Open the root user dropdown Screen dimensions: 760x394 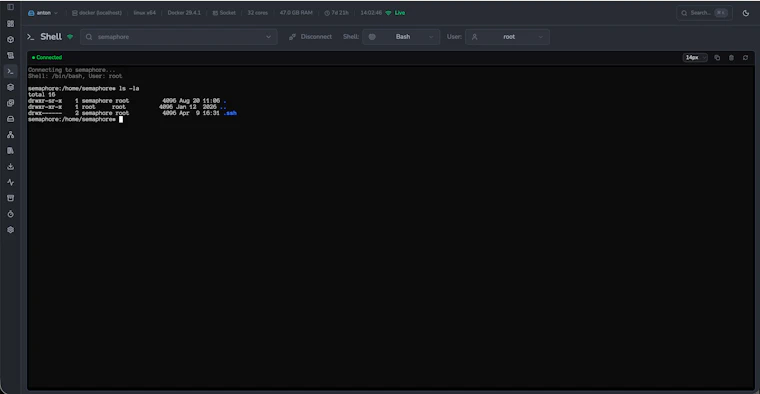click(507, 37)
